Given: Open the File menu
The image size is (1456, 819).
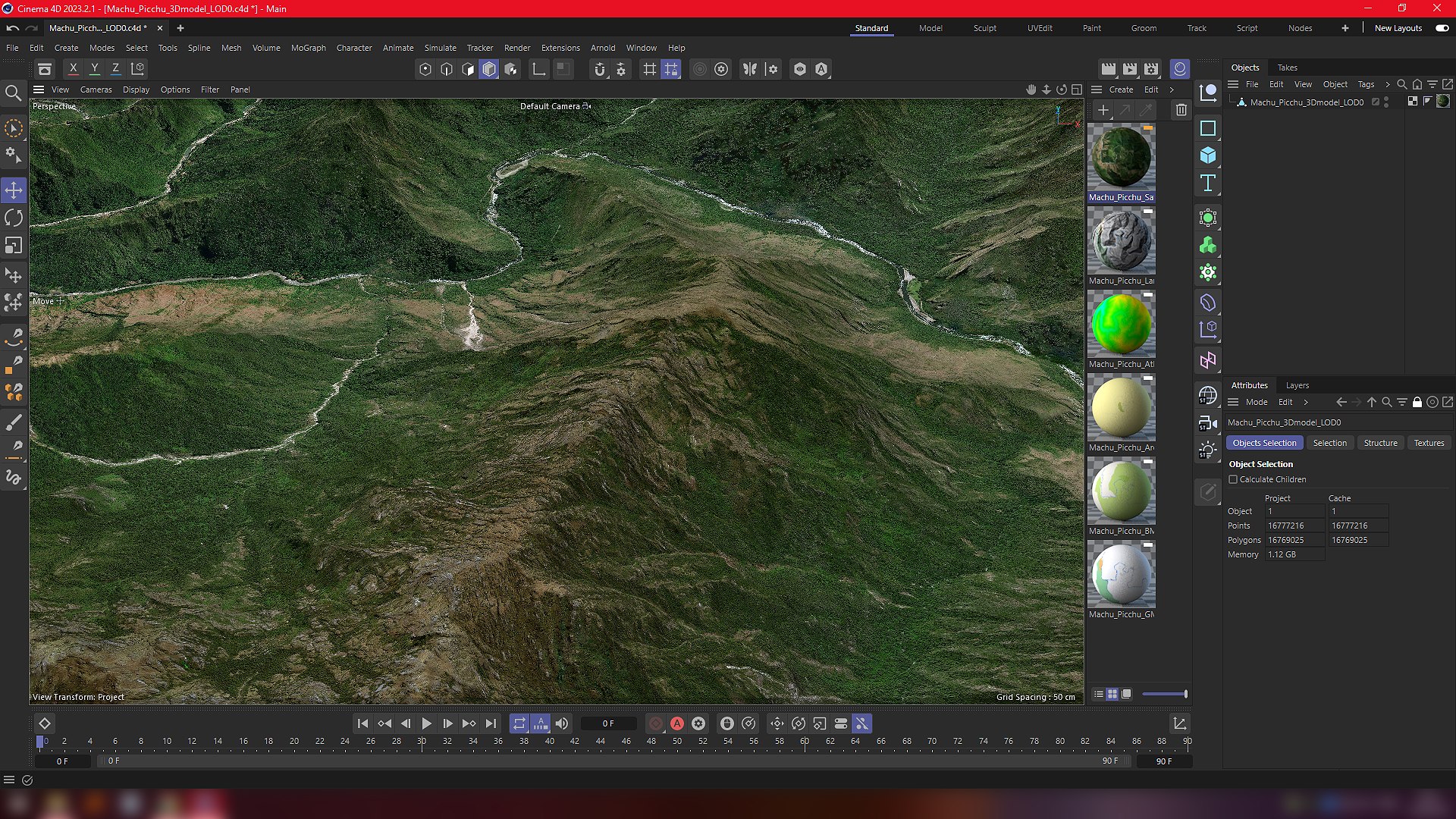Looking at the screenshot, I should (x=12, y=48).
